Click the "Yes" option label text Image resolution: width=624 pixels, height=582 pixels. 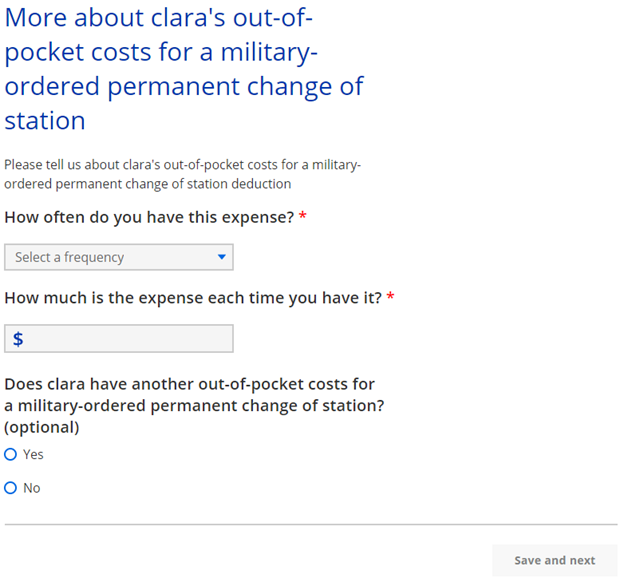33,454
